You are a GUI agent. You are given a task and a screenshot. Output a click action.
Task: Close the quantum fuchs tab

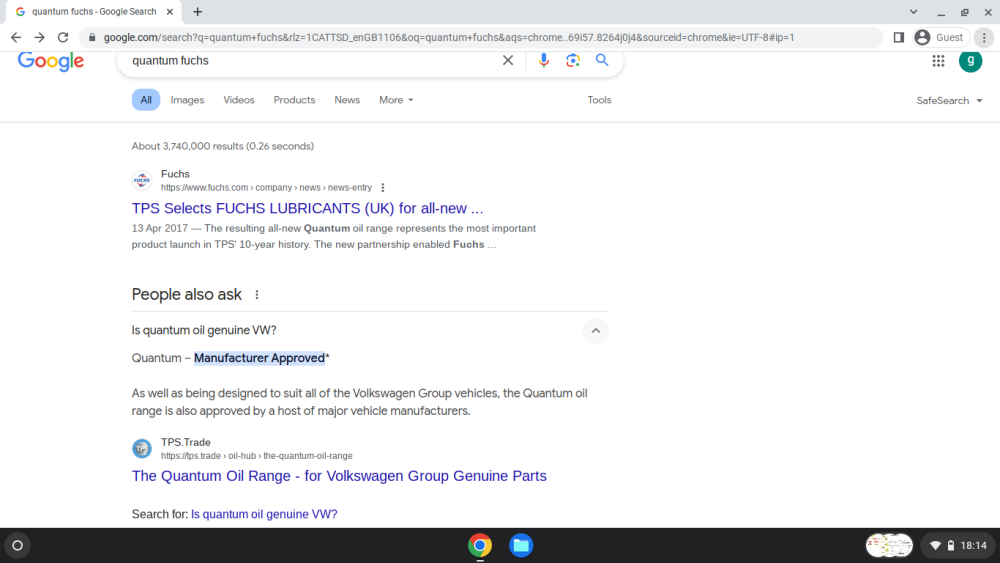[170, 11]
